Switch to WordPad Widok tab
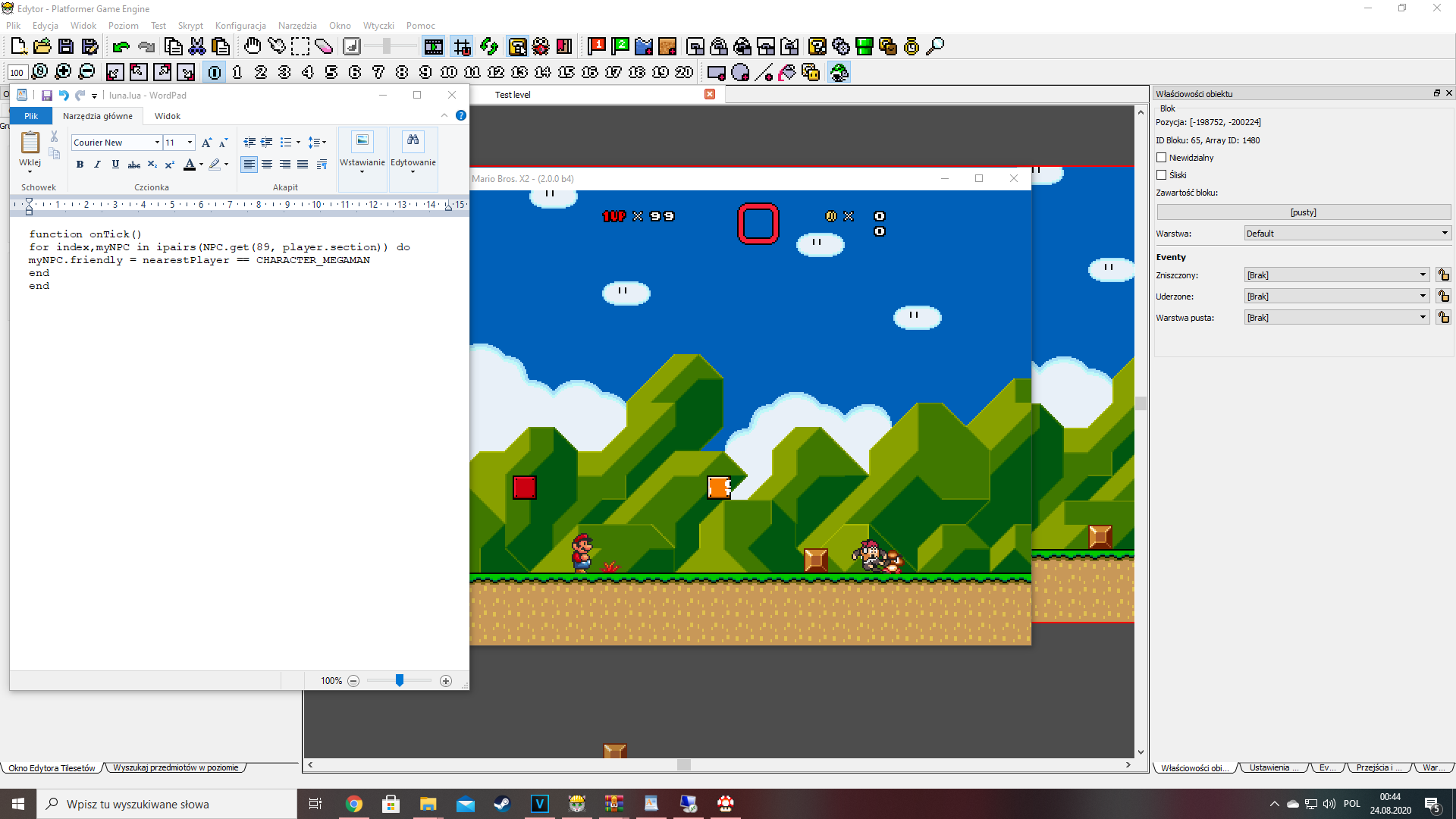The width and height of the screenshot is (1456, 819). [168, 116]
